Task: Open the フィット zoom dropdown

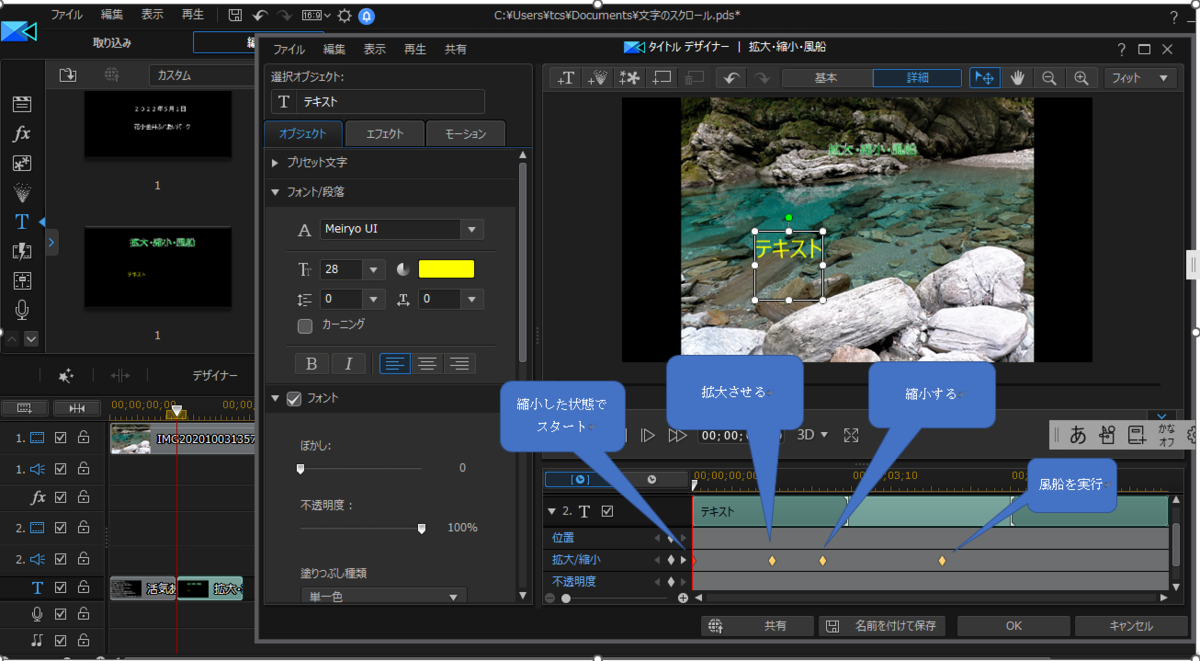Action: pos(1140,78)
